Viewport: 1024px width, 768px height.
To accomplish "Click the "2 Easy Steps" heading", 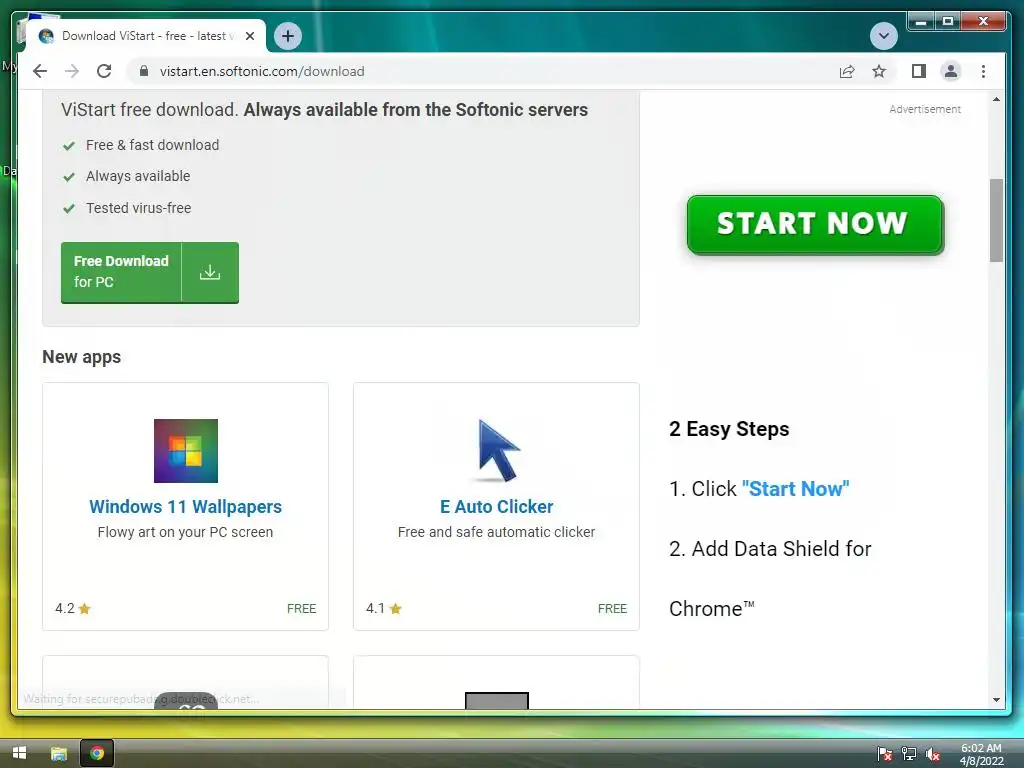I will (729, 428).
